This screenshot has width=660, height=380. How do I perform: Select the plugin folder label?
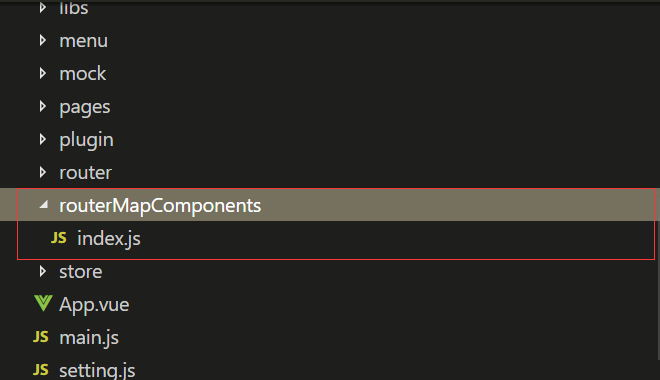tap(86, 140)
